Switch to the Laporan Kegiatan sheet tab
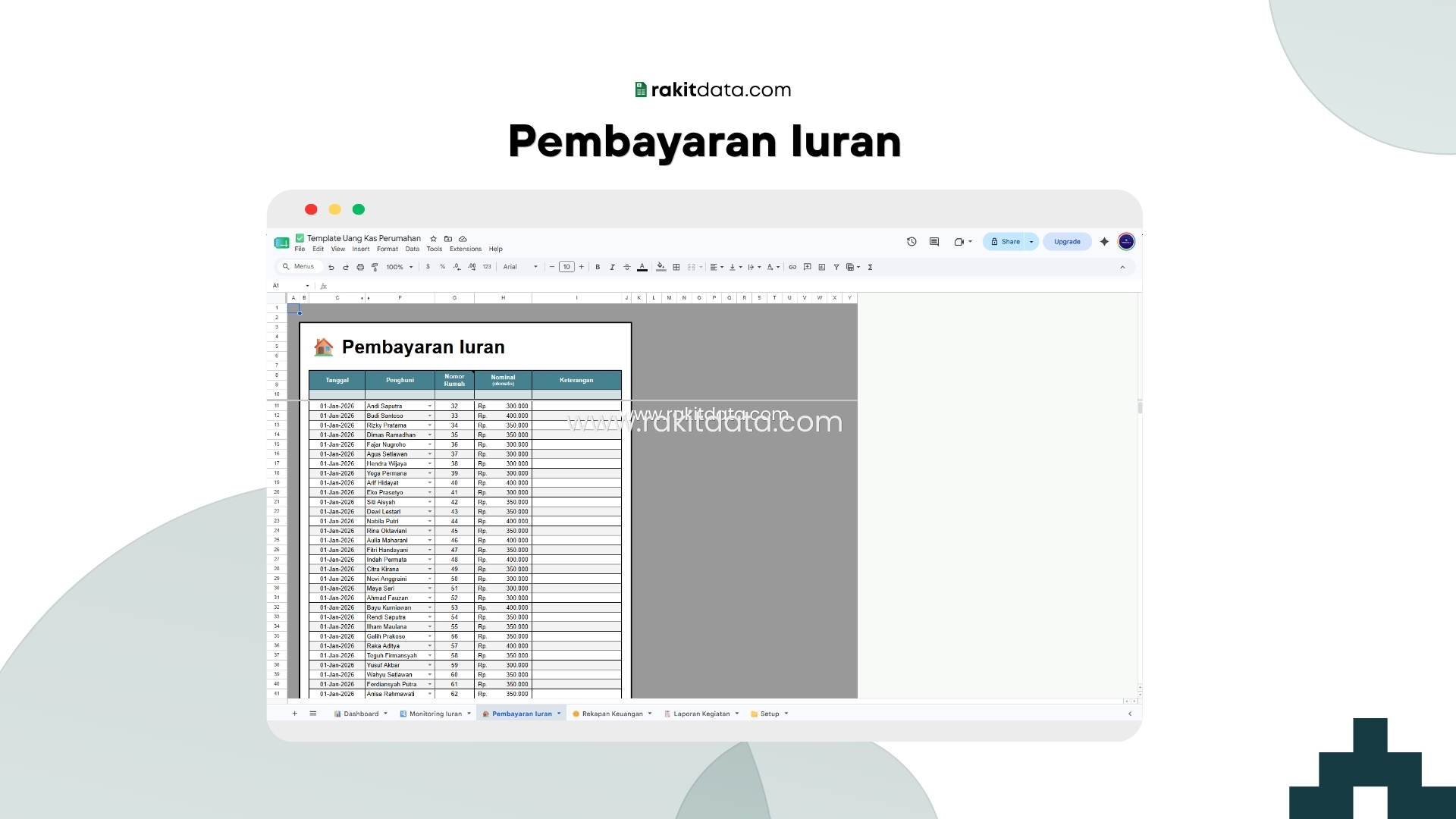 pyautogui.click(x=701, y=714)
